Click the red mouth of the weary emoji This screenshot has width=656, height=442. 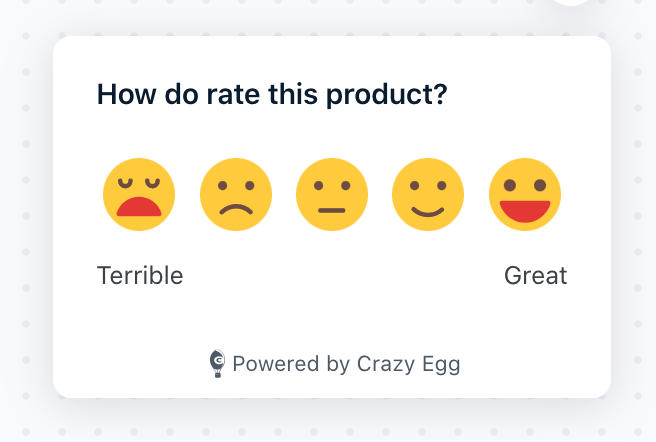pyautogui.click(x=139, y=207)
